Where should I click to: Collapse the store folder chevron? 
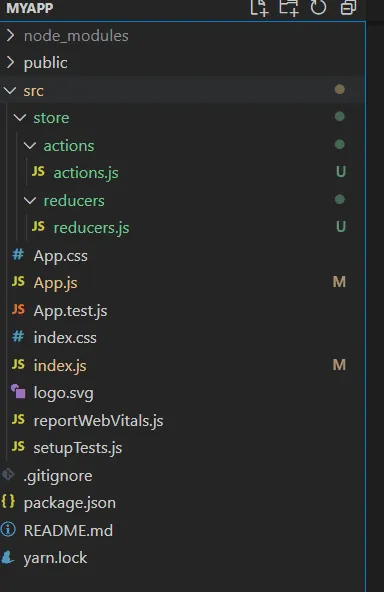tap(20, 118)
